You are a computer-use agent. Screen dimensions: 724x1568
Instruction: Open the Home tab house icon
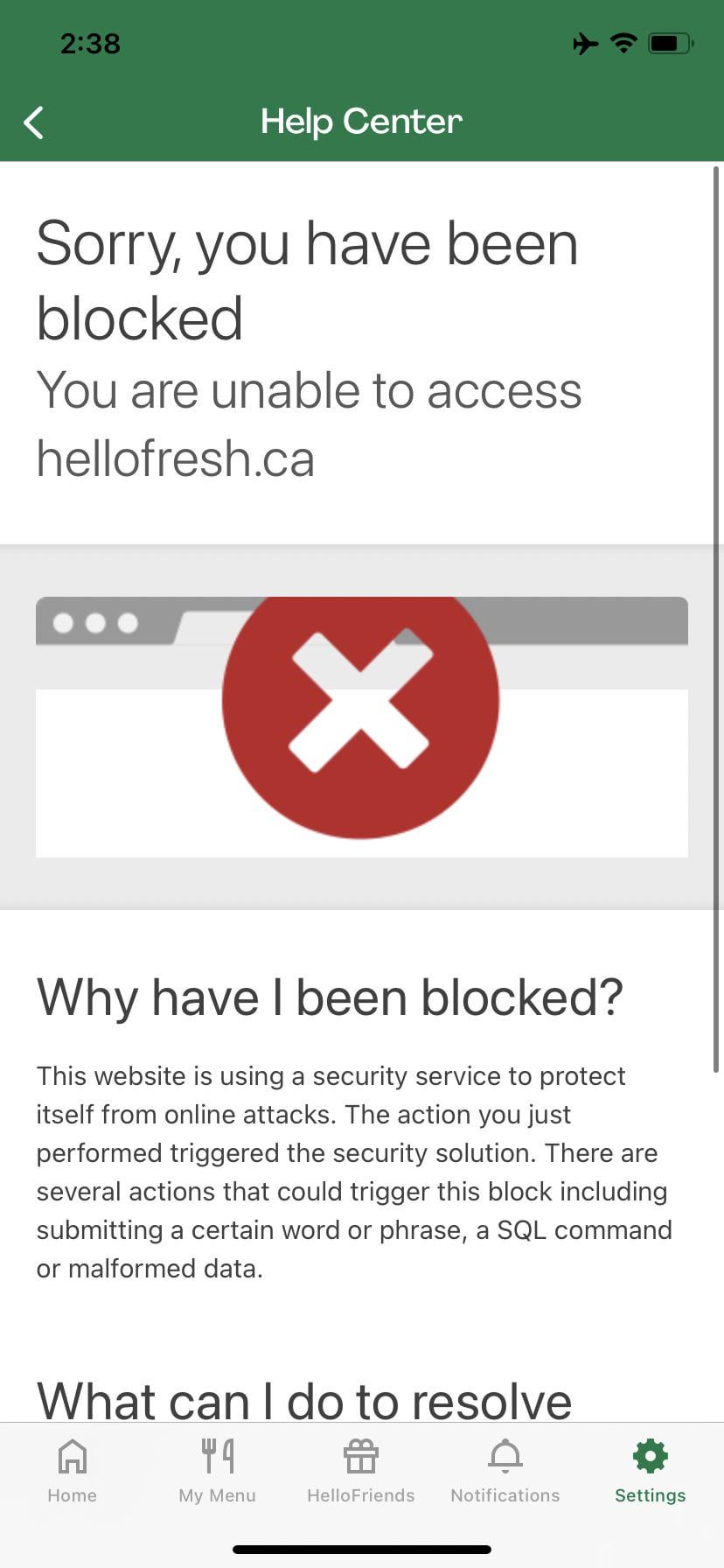pyautogui.click(x=72, y=1457)
